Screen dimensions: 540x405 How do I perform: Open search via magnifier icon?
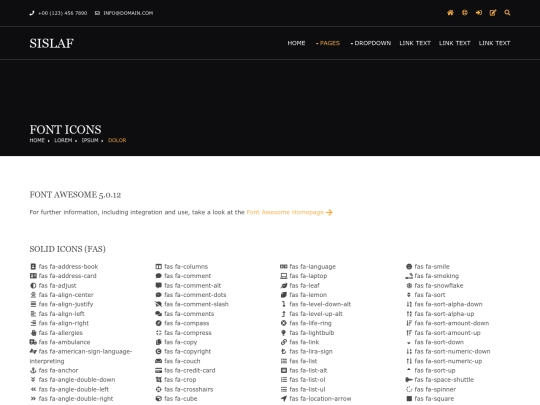507,13
